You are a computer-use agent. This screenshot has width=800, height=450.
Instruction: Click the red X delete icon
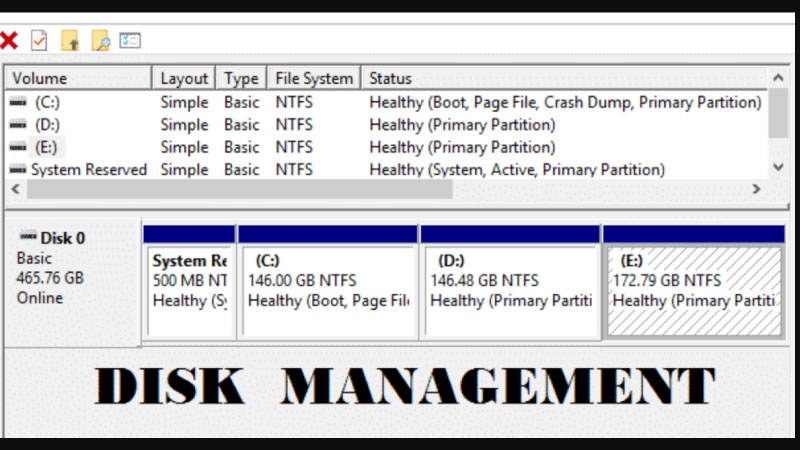[x=9, y=41]
